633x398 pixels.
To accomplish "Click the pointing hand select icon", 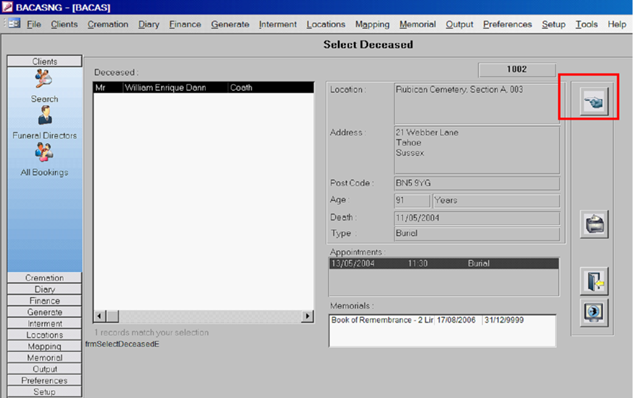I will point(594,102).
